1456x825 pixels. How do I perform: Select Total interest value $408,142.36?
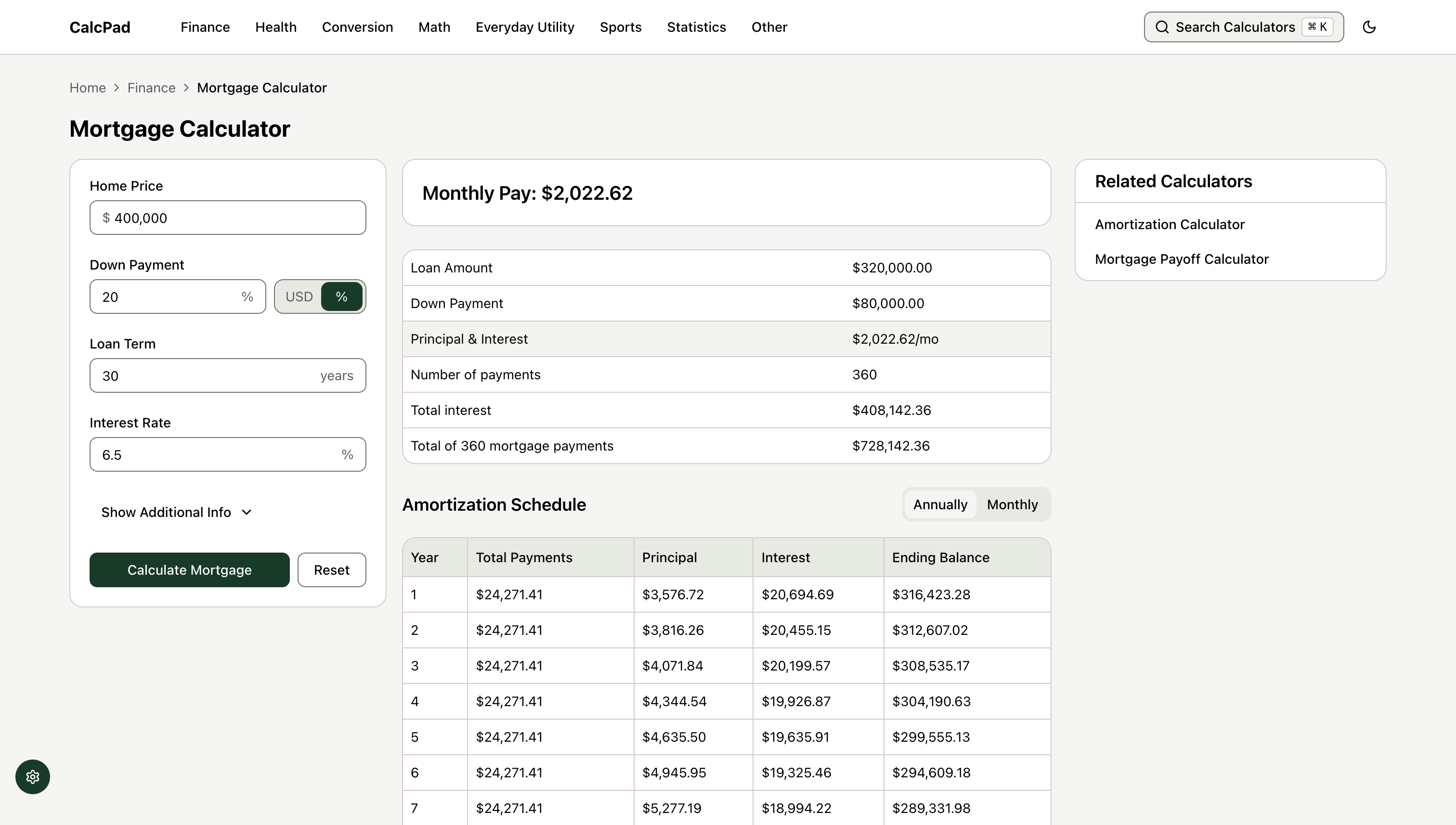(891, 410)
